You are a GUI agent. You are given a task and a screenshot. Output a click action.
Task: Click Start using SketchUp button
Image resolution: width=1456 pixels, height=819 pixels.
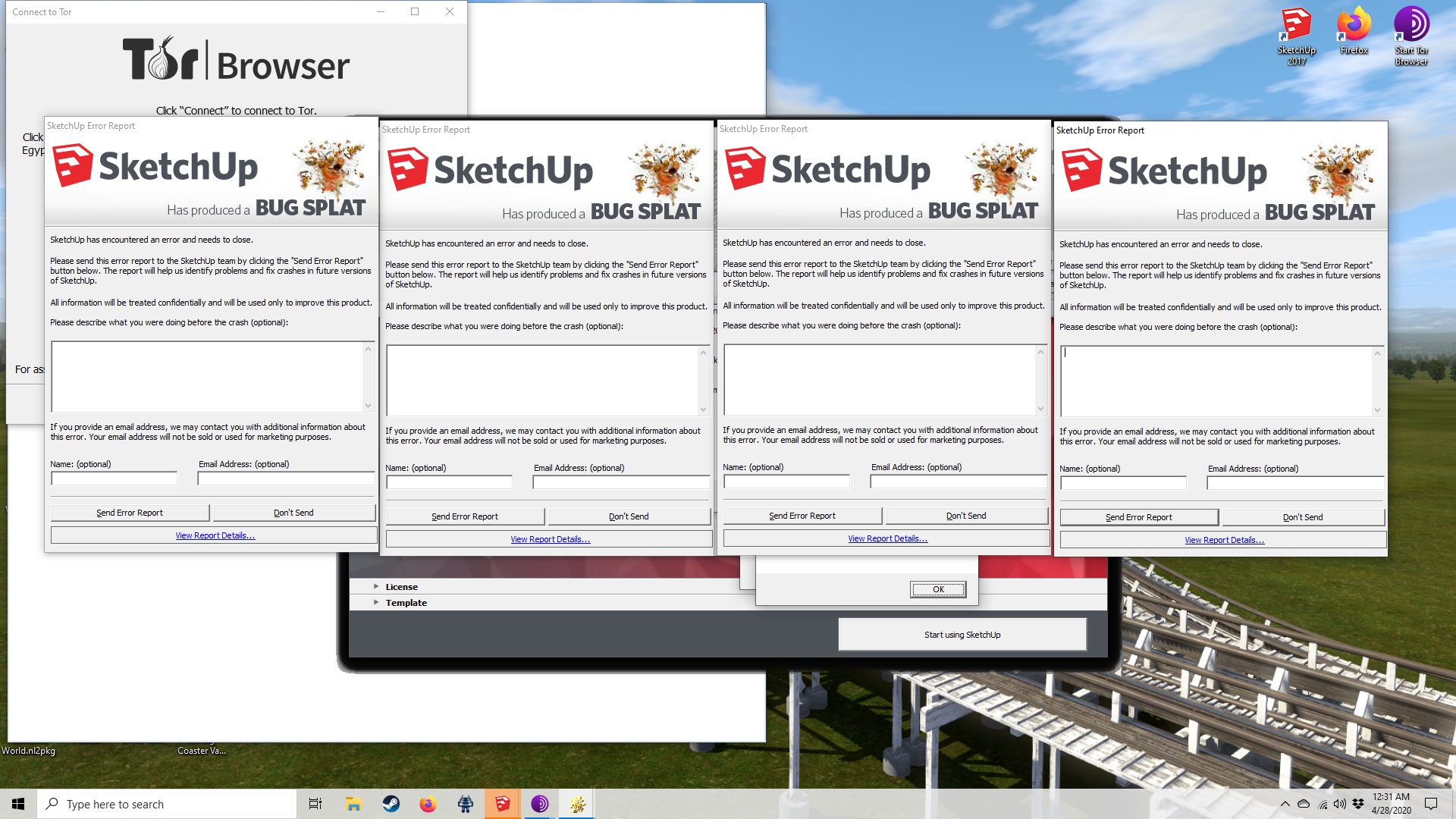(x=962, y=635)
